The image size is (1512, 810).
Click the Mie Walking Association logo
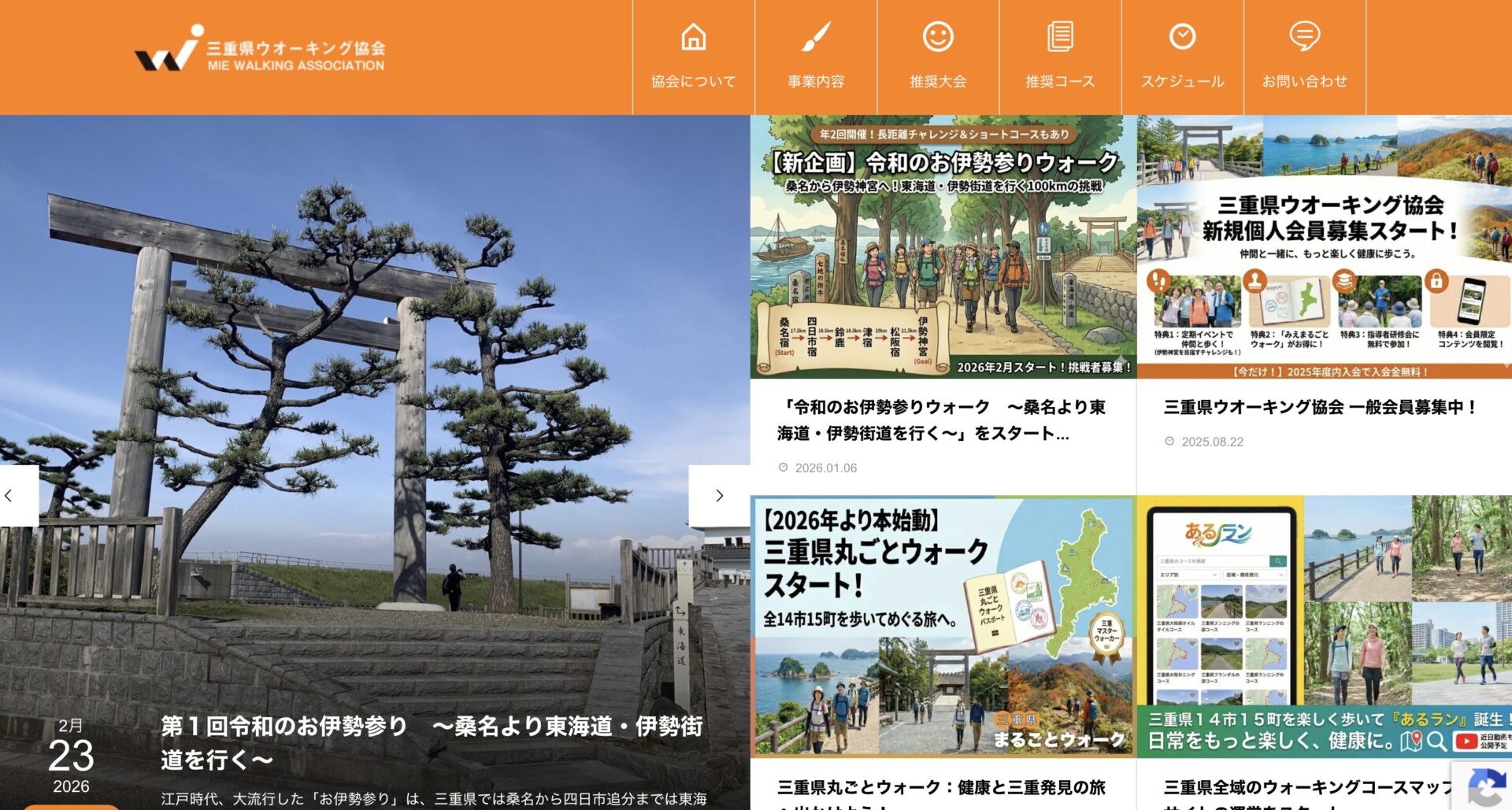260,52
